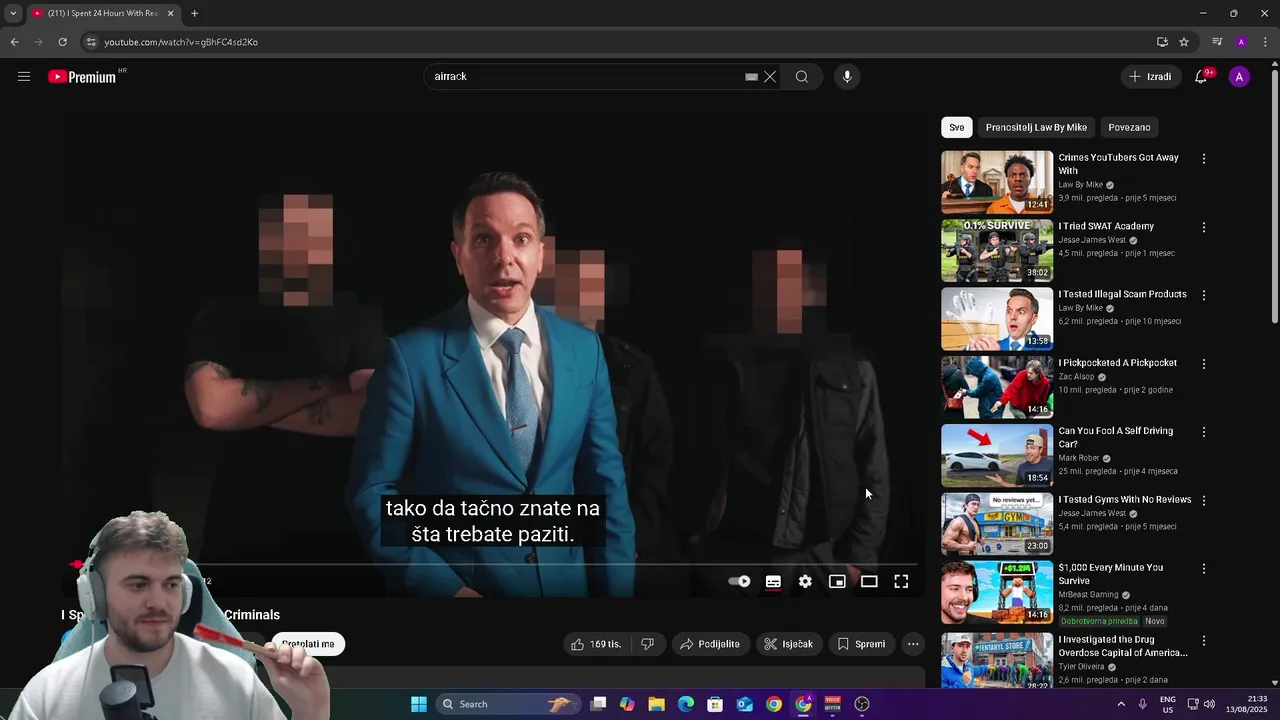This screenshot has height=720, width=1280.
Task: Enable miniplayer mode
Action: point(837,581)
